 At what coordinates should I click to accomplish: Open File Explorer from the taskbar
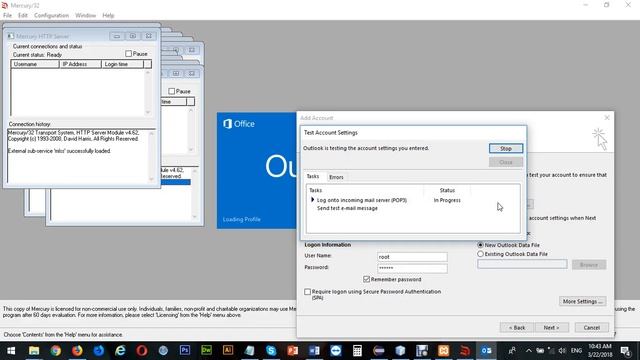pos(34,351)
